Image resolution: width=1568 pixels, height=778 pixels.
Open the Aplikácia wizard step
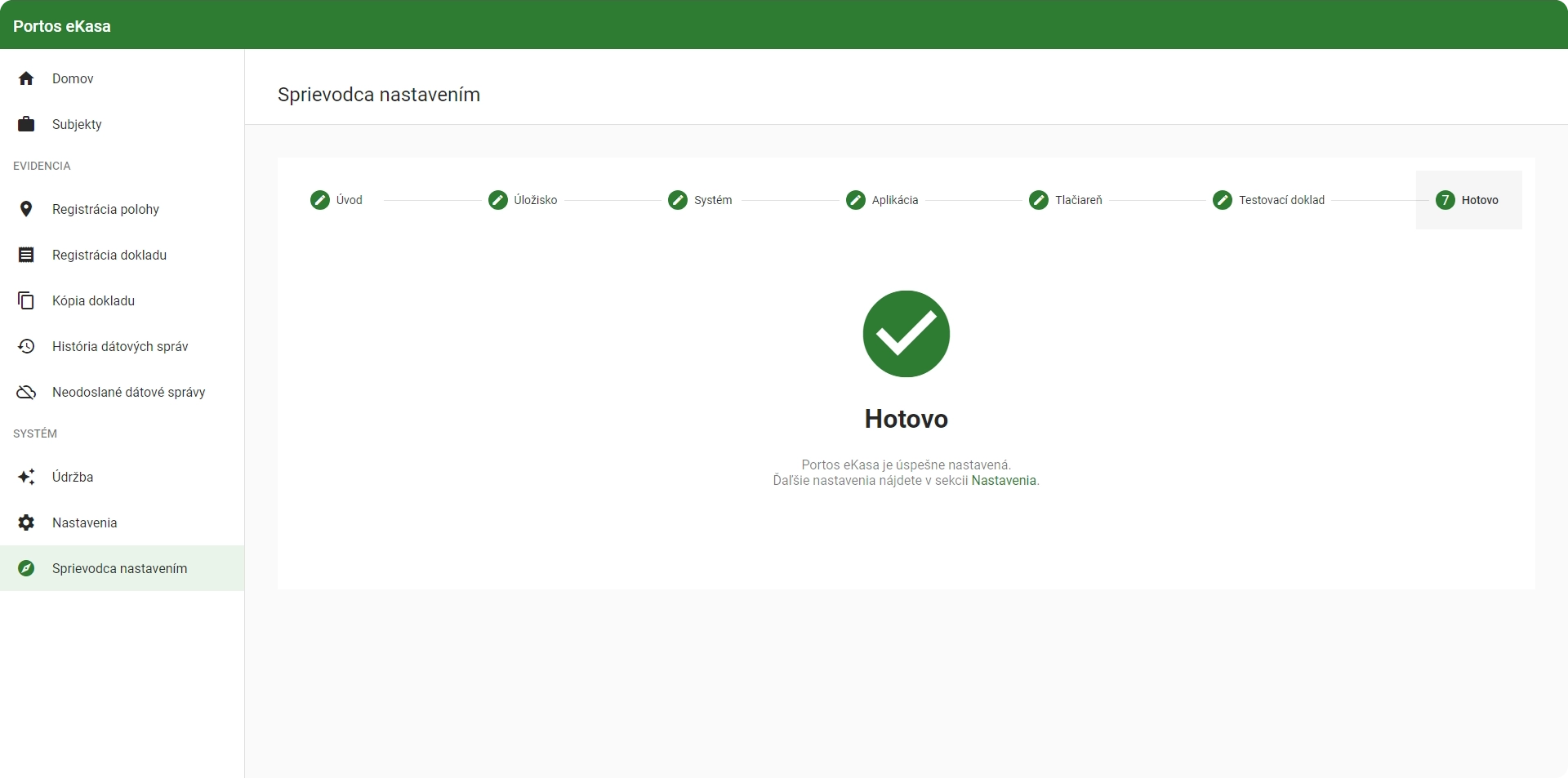882,200
